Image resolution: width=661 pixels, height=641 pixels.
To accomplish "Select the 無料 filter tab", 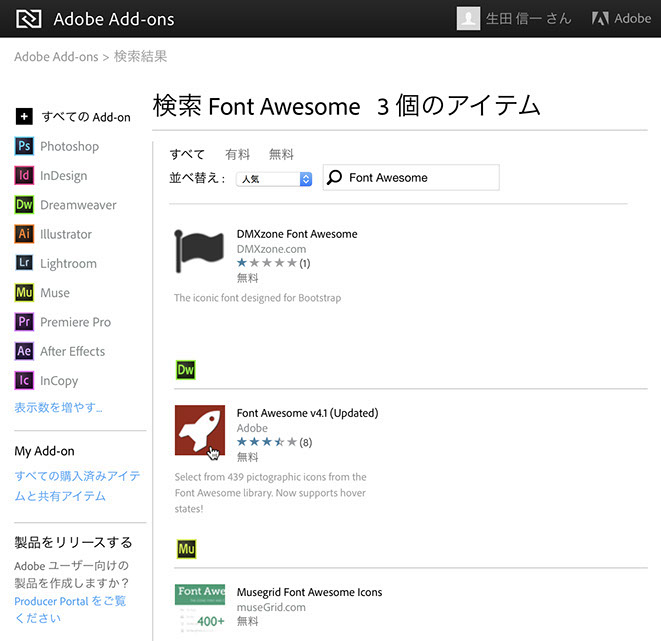I will coord(281,154).
